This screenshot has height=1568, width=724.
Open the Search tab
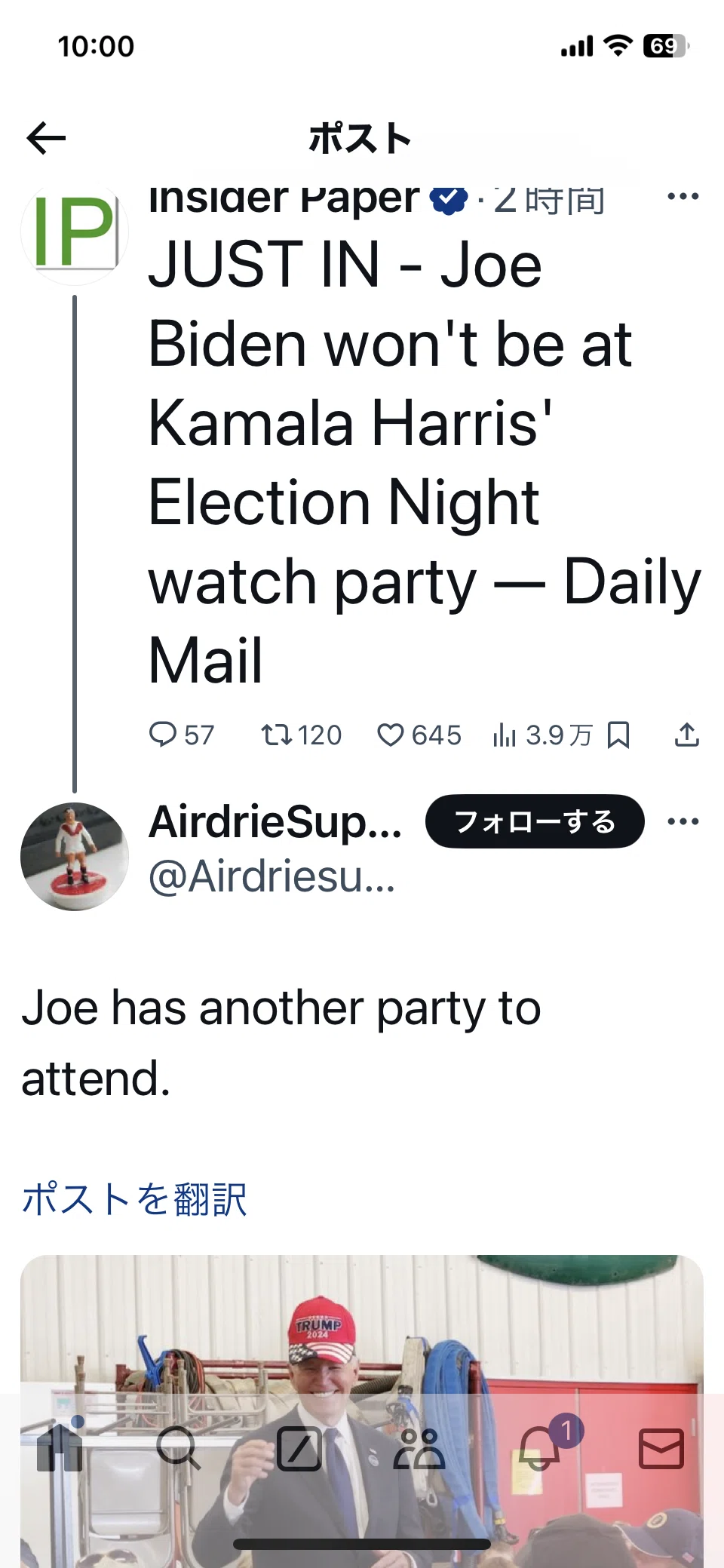click(178, 1449)
